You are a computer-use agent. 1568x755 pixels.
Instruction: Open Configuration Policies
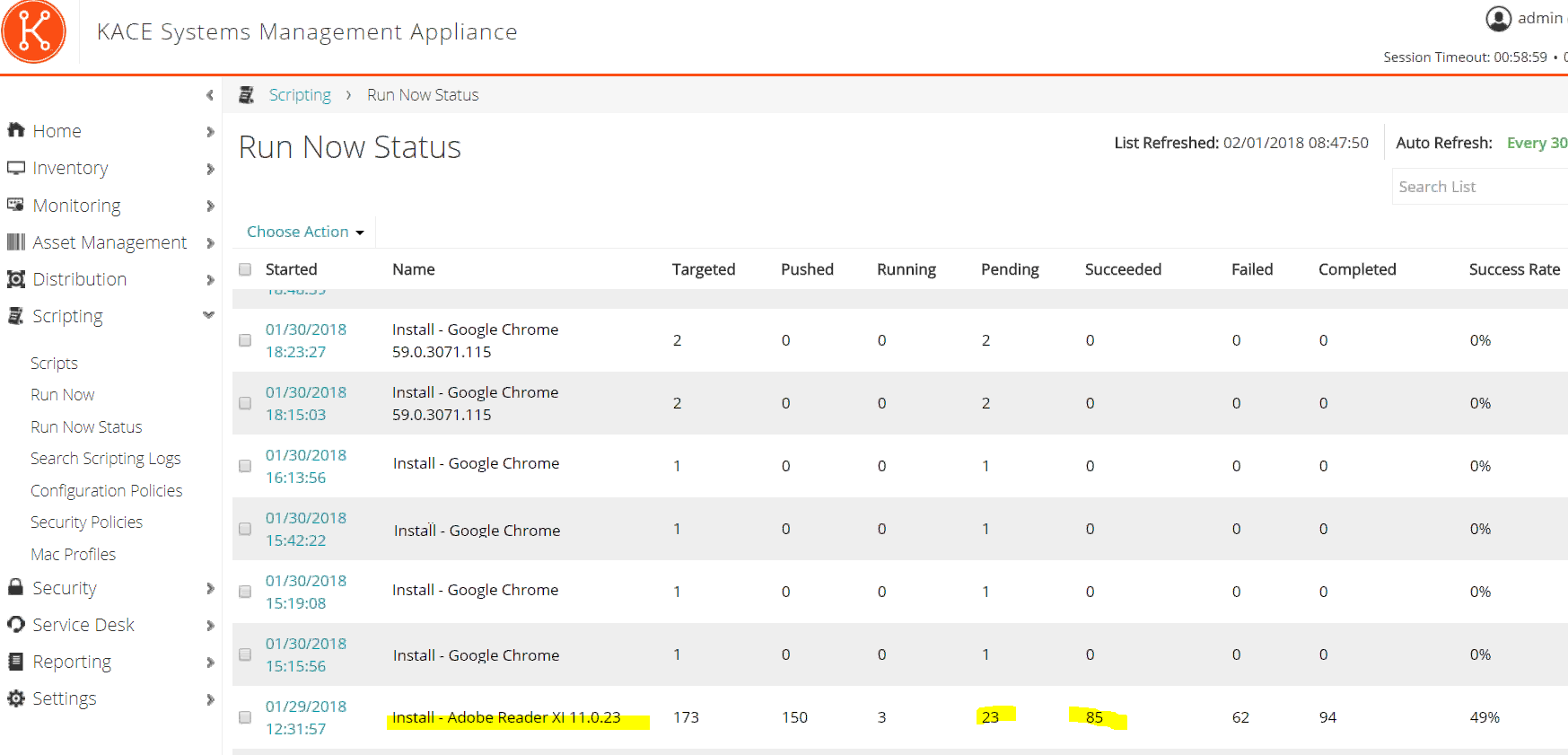tap(107, 491)
